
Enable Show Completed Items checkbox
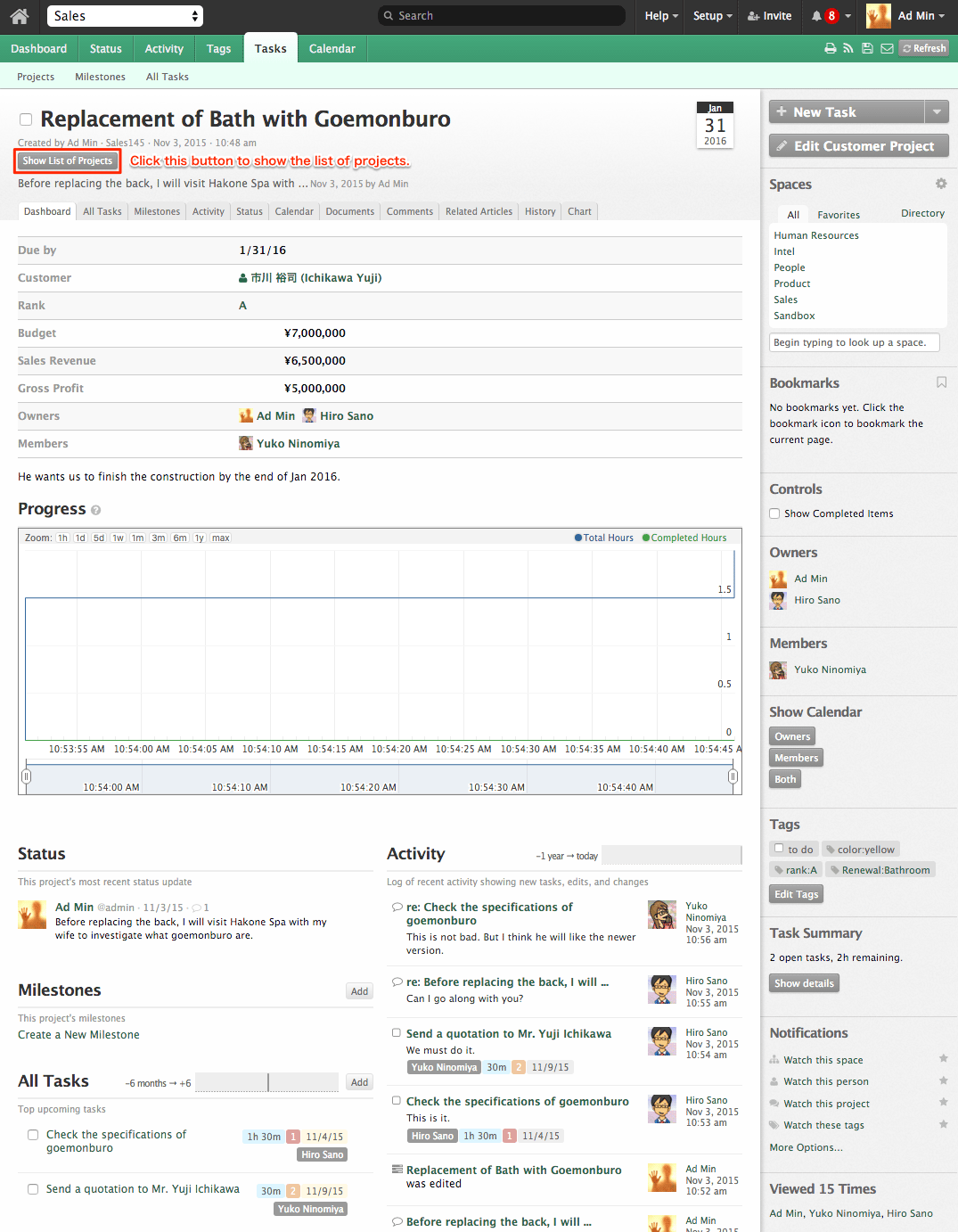(x=775, y=513)
